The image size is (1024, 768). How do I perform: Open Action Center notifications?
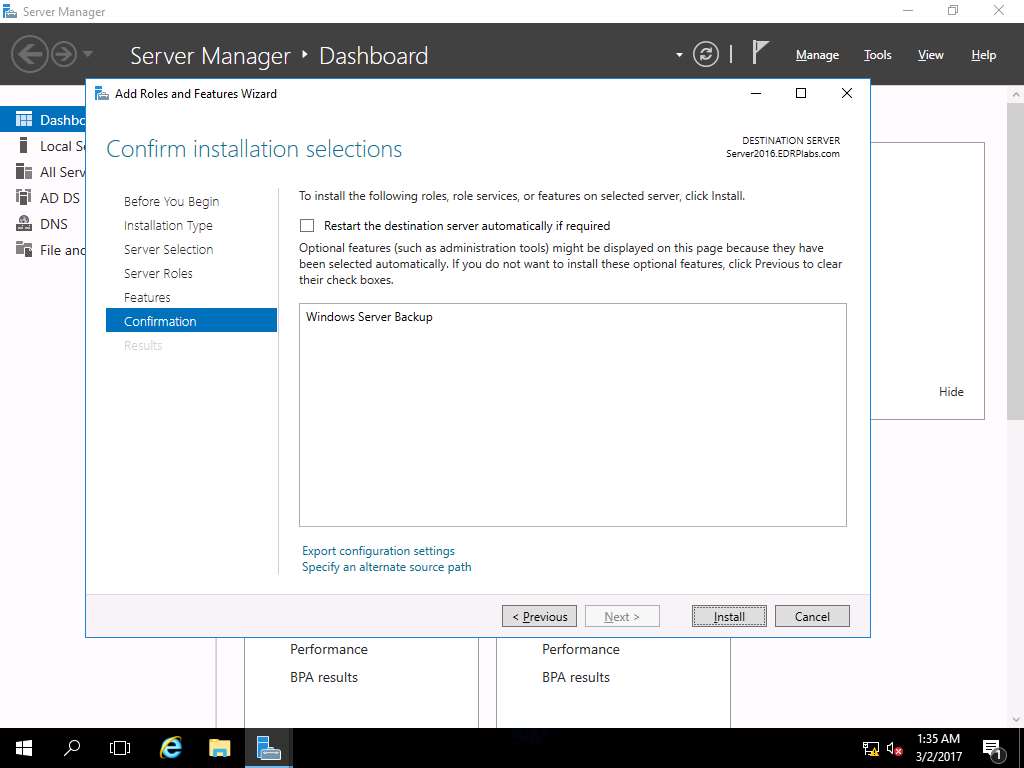[x=992, y=749]
